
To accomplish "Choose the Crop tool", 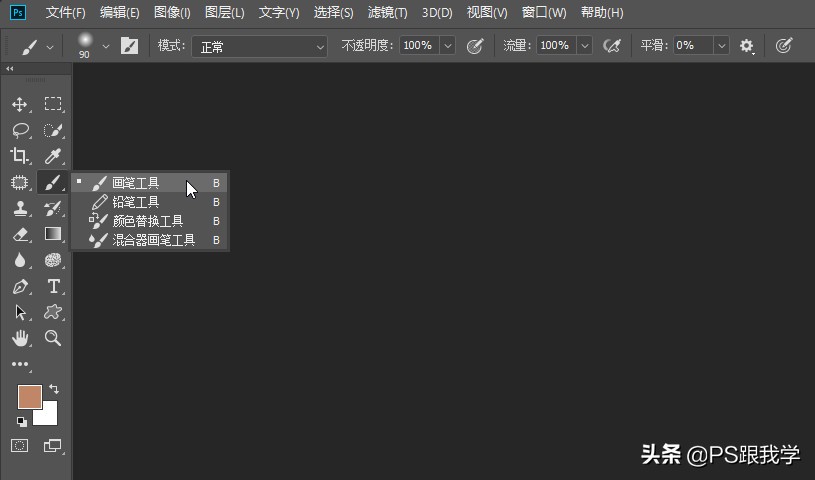I will 19,155.
